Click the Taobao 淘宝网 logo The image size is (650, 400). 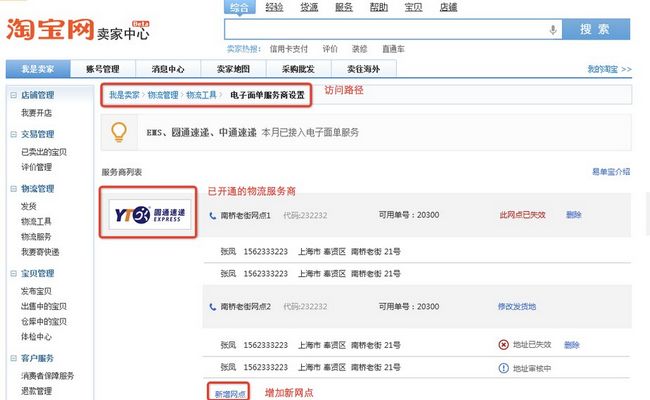(x=50, y=29)
